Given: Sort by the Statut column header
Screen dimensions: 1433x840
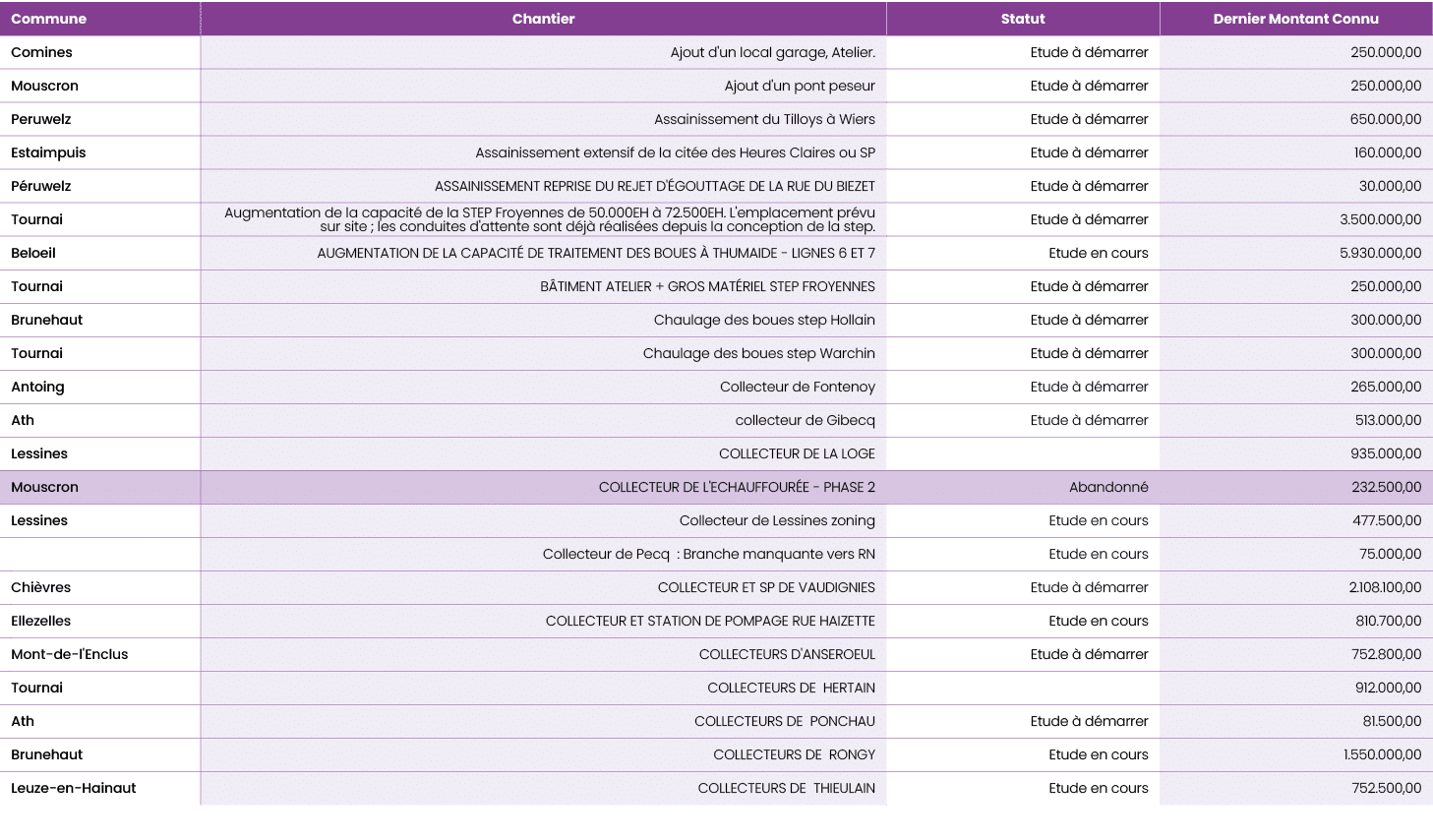Looking at the screenshot, I should pos(1023,19).
